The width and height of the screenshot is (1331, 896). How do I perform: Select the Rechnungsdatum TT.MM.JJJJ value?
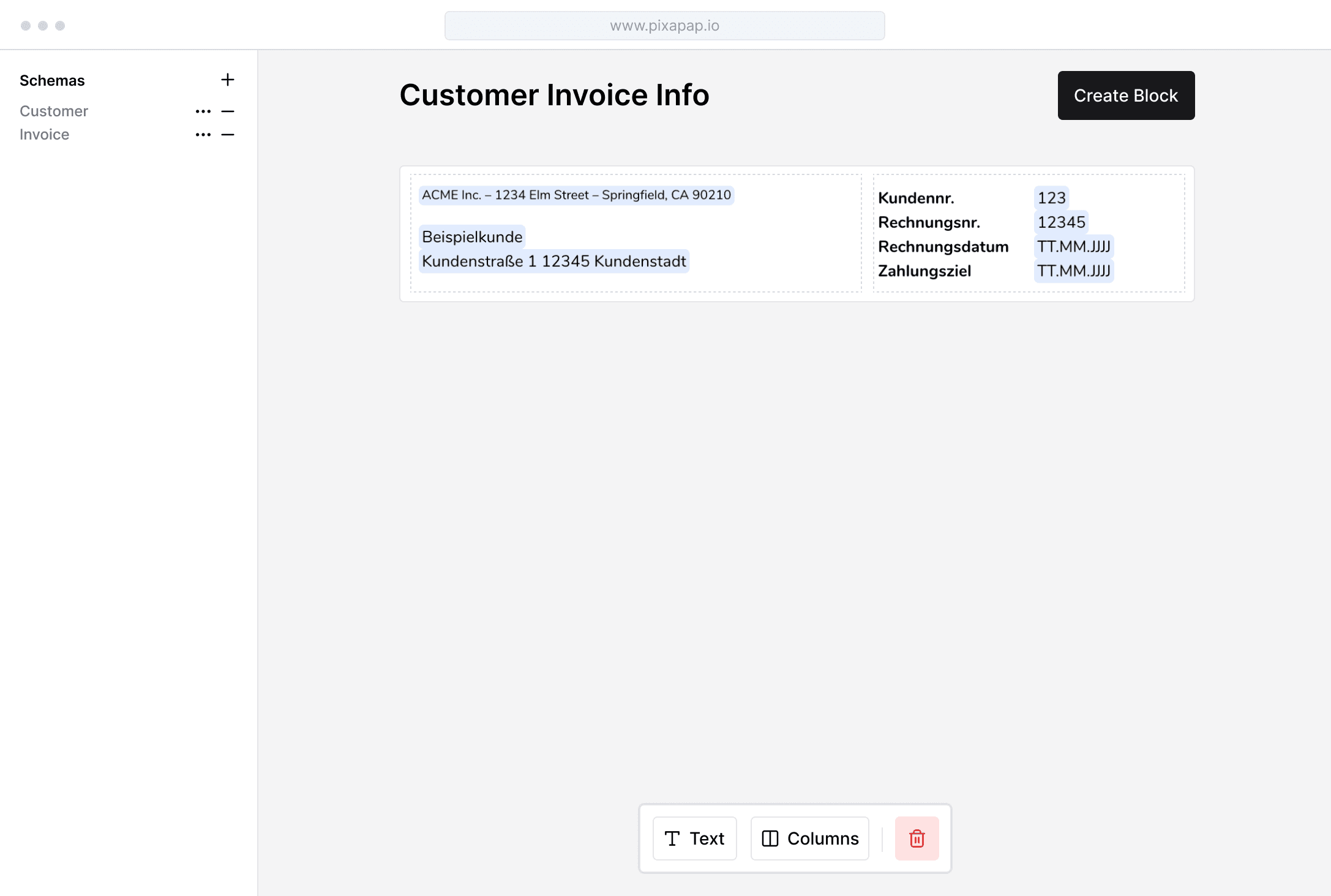click(x=1073, y=247)
